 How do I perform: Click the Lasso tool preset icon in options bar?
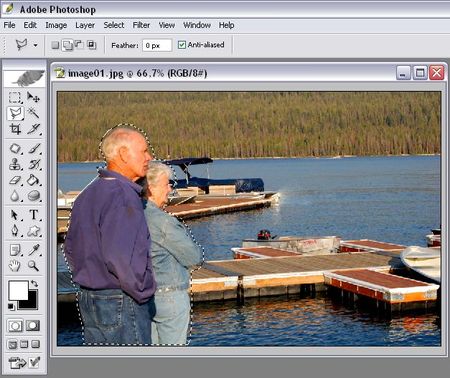[22, 44]
